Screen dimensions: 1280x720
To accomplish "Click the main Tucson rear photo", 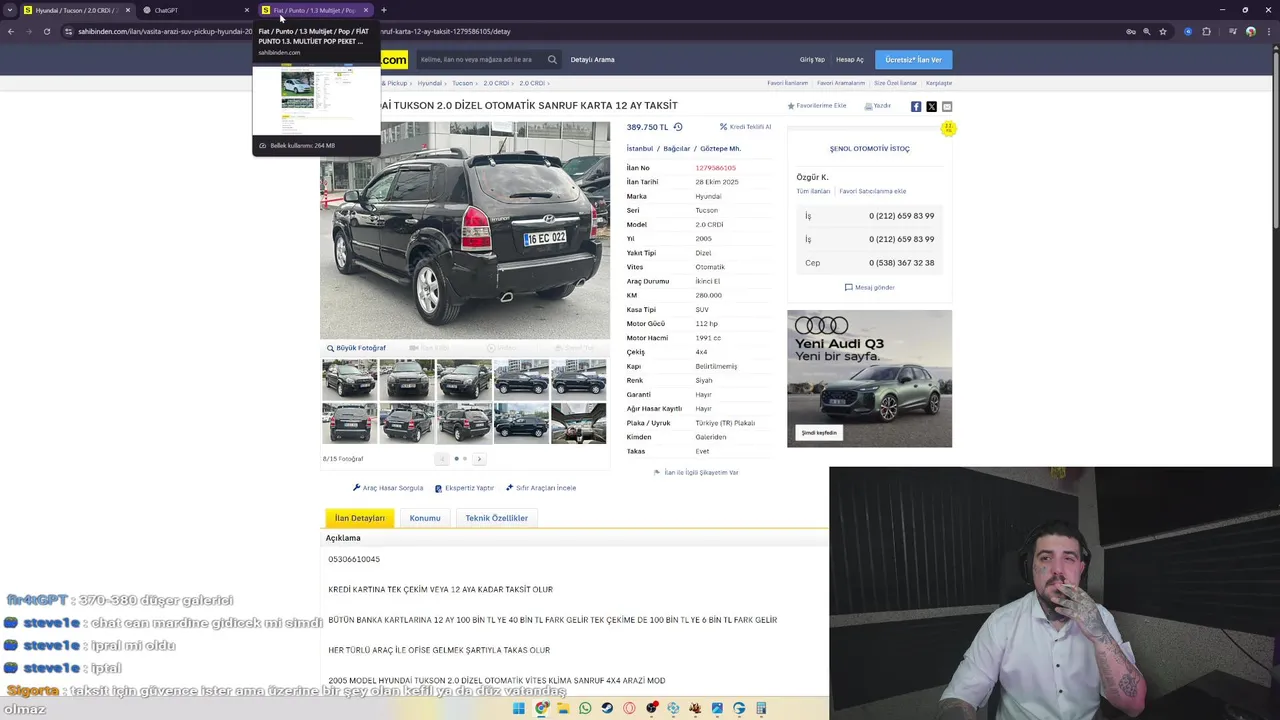I will pyautogui.click(x=465, y=231).
